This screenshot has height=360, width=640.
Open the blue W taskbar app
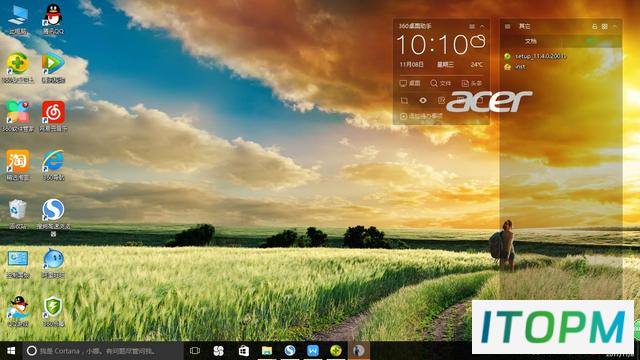[313, 351]
